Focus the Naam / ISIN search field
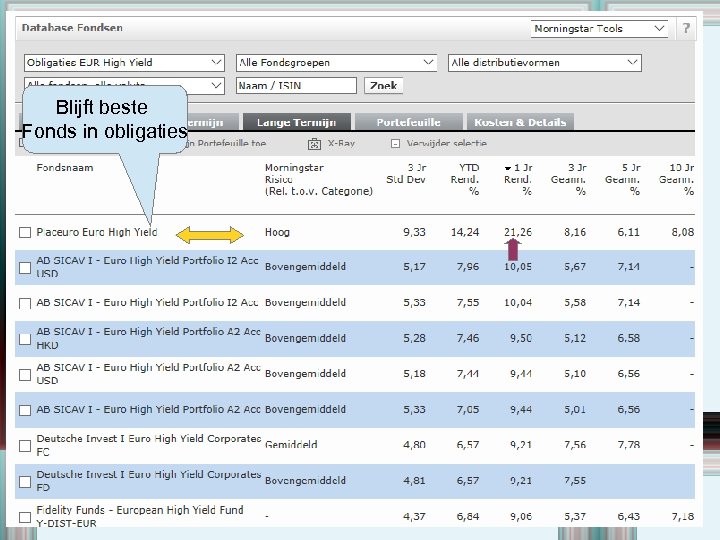The width and height of the screenshot is (720, 540). point(296,86)
